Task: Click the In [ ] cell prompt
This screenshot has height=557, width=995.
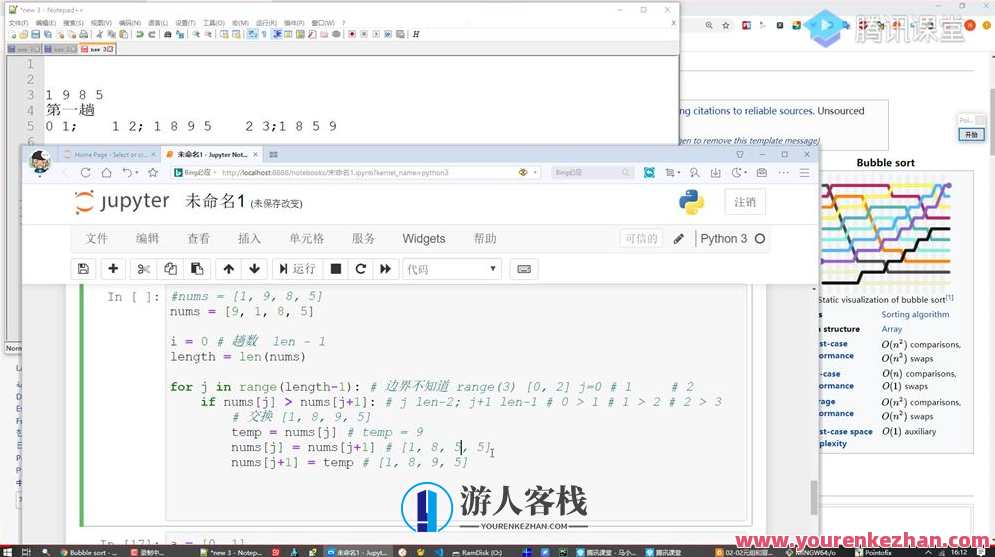Action: [x=133, y=296]
